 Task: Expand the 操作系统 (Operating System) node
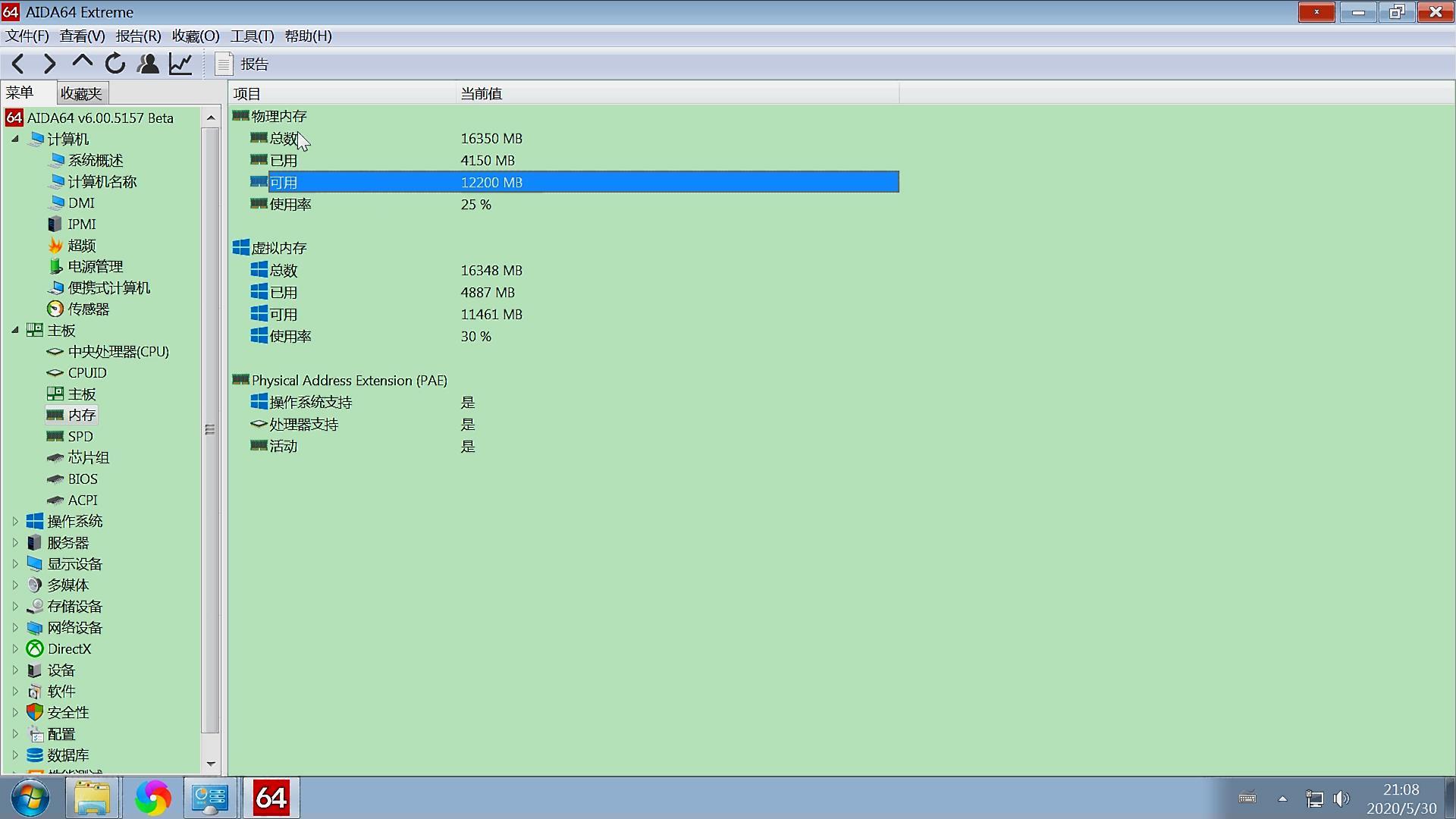click(17, 521)
